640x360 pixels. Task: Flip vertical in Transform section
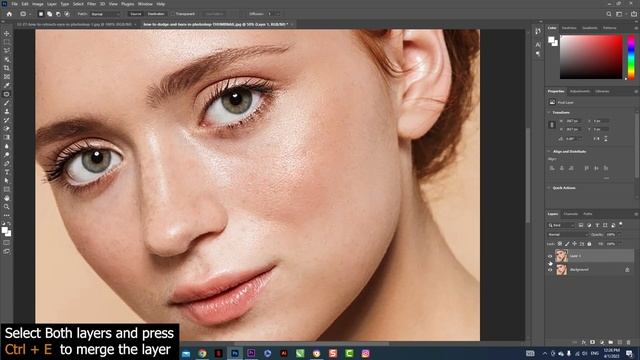(x=606, y=139)
